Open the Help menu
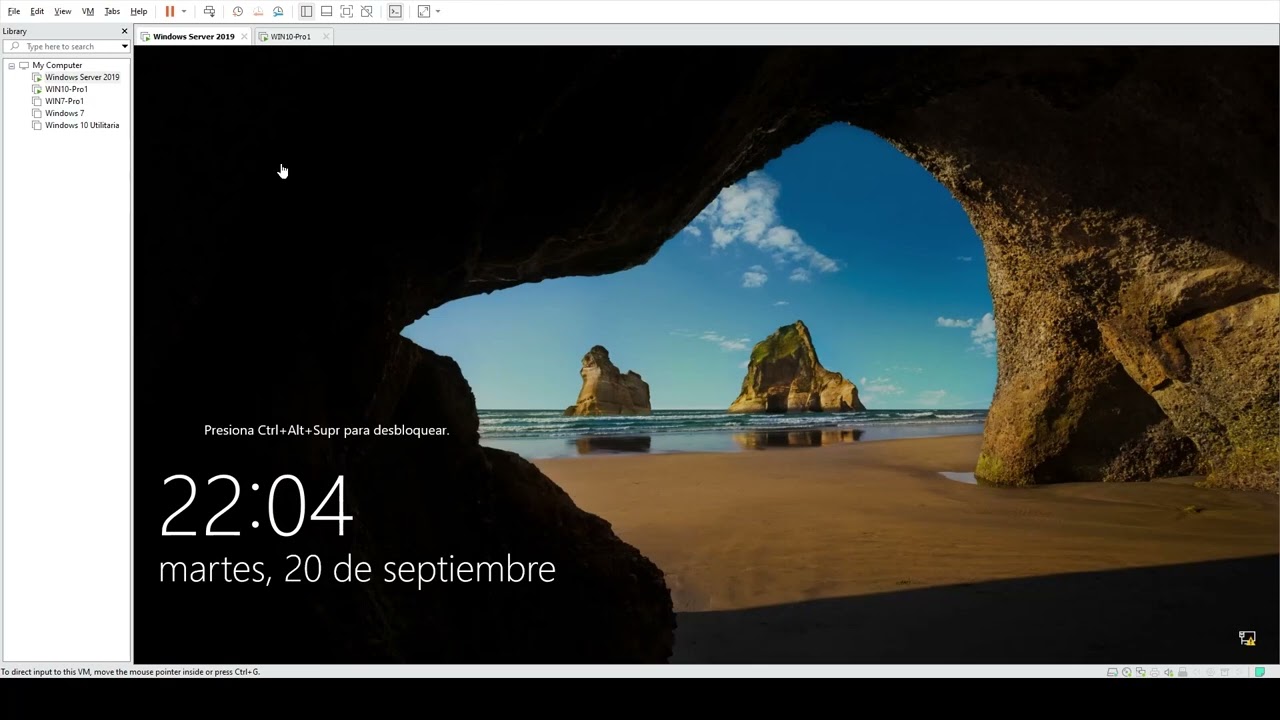Image resolution: width=1280 pixels, height=720 pixels. tap(139, 11)
